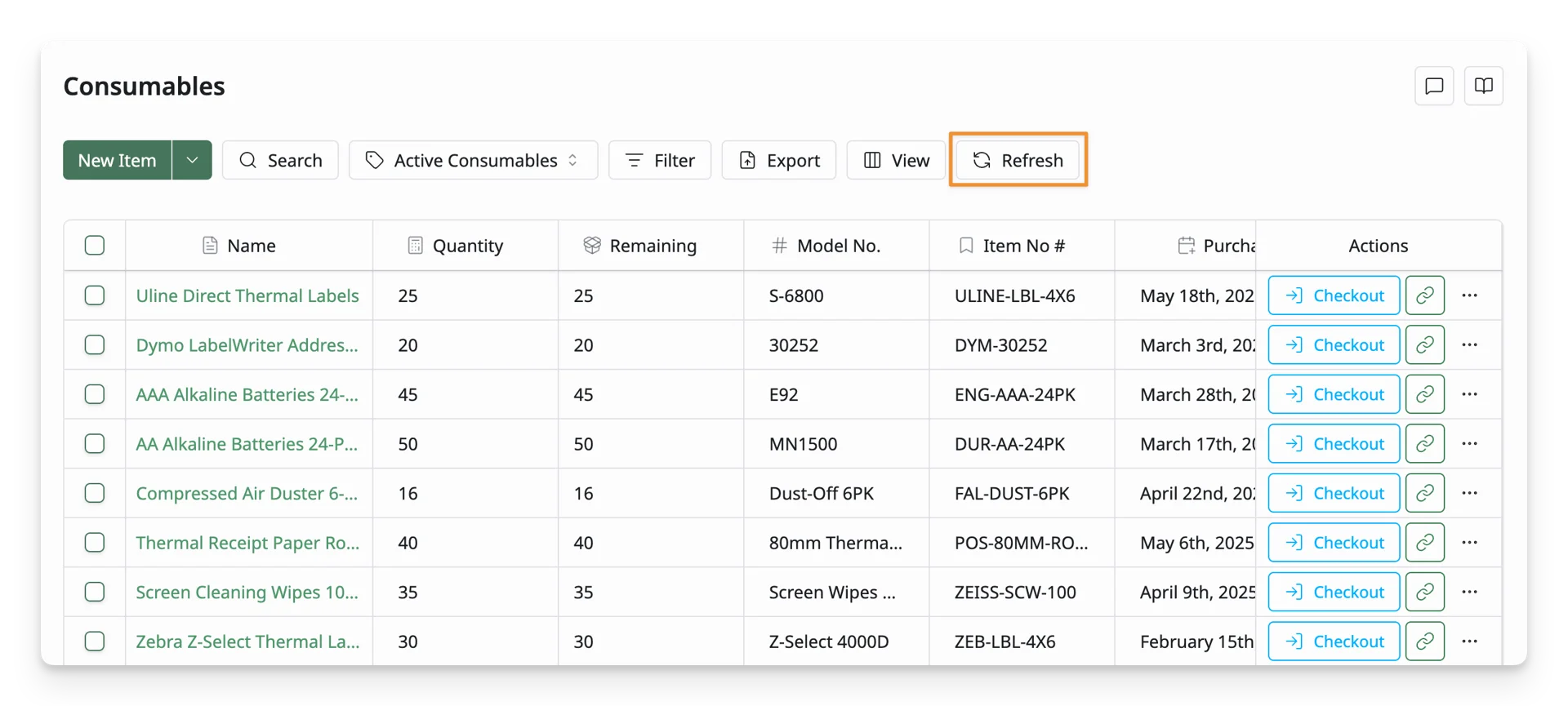Screen dimensions: 1568x706
Task: Copy link for Compressed Air Duster row
Action: [x=1425, y=493]
